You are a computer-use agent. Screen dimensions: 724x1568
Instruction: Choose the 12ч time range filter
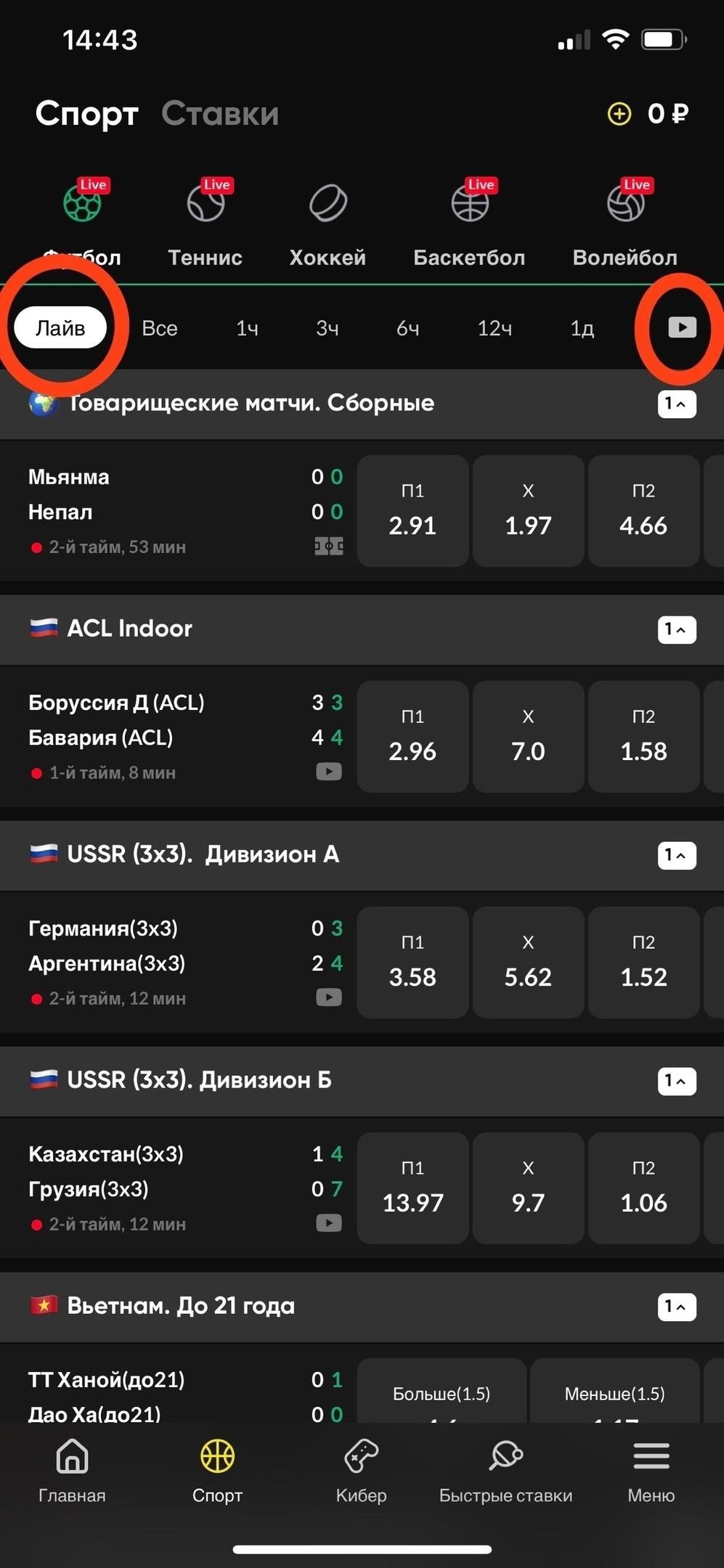495,329
